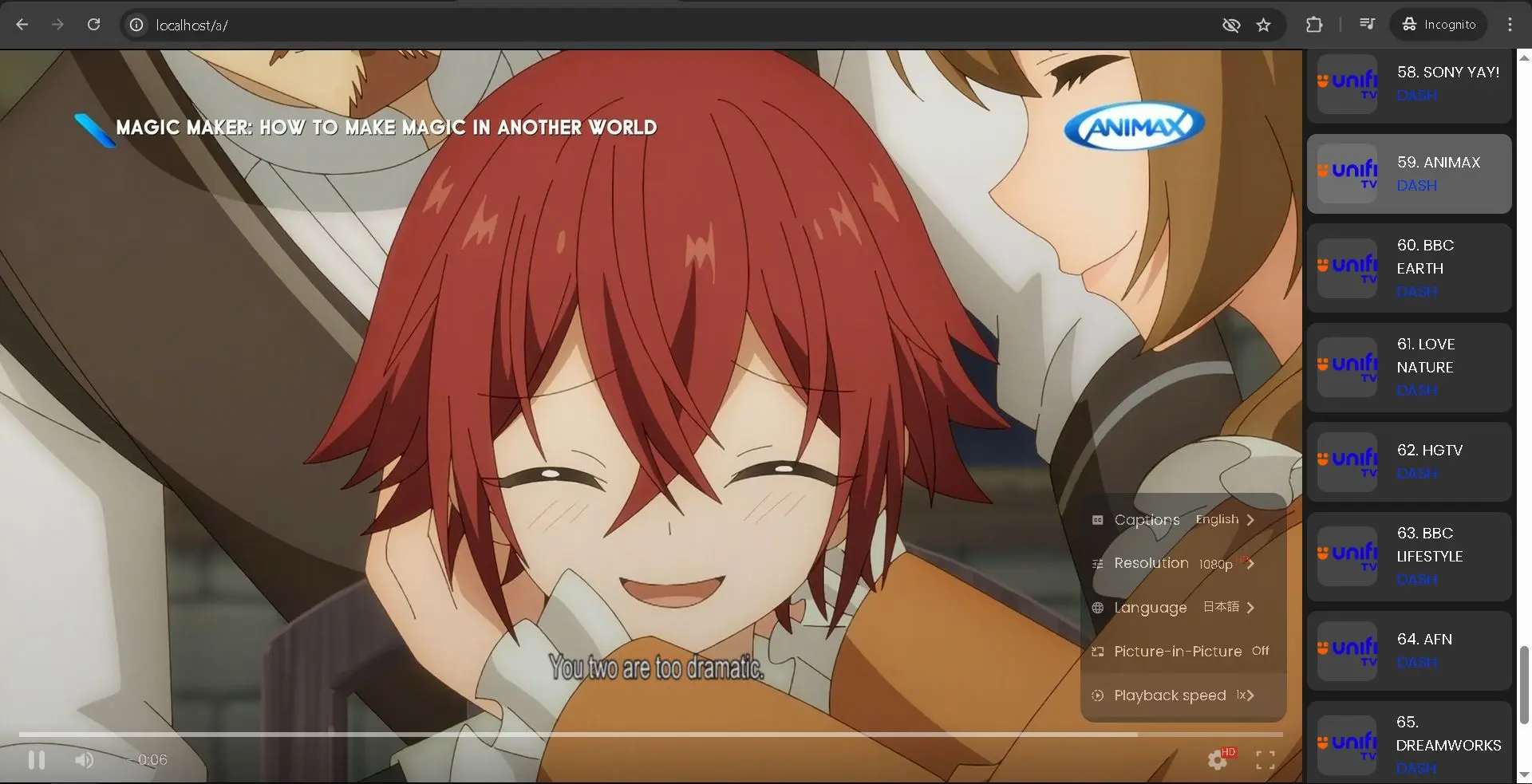Image resolution: width=1532 pixels, height=784 pixels.
Task: Open the Resolution submenu
Action: pos(1183,564)
